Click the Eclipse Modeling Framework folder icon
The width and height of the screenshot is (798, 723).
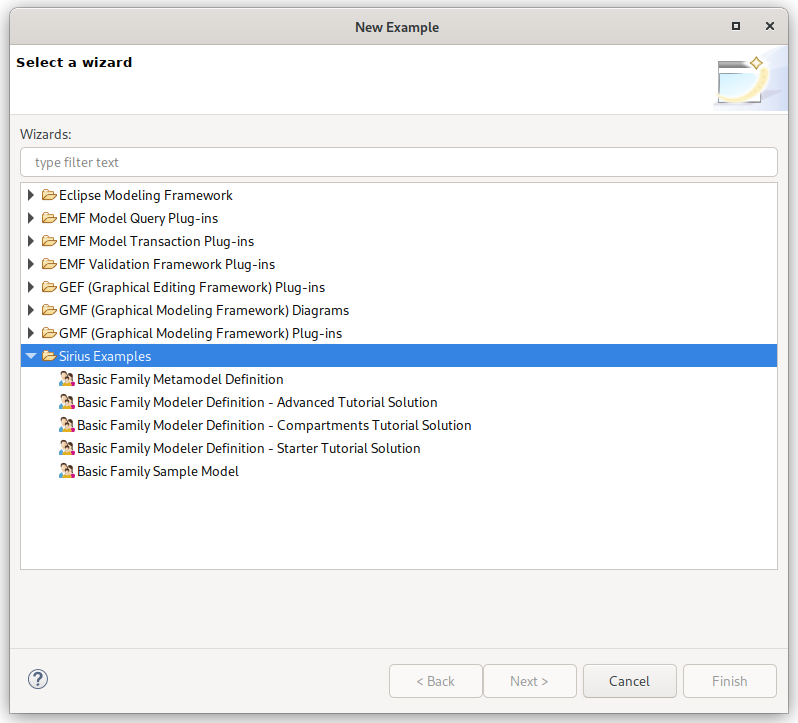coord(49,195)
